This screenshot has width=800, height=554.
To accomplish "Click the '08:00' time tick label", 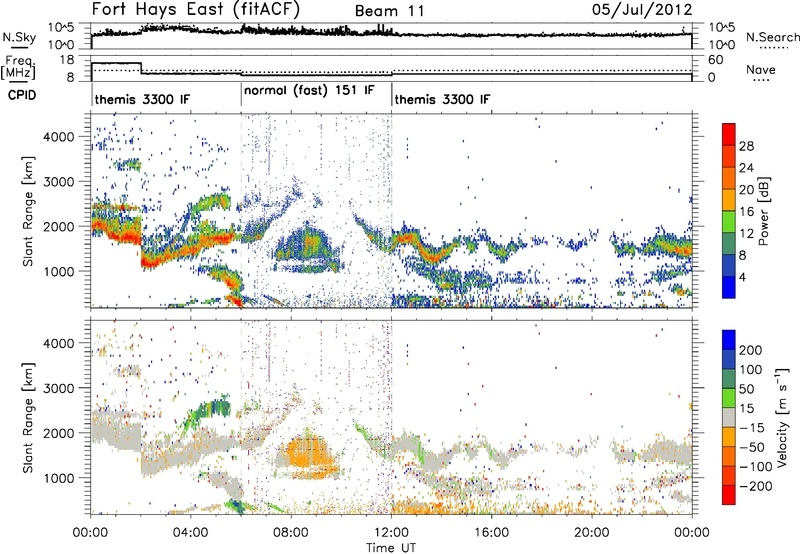I will [291, 533].
